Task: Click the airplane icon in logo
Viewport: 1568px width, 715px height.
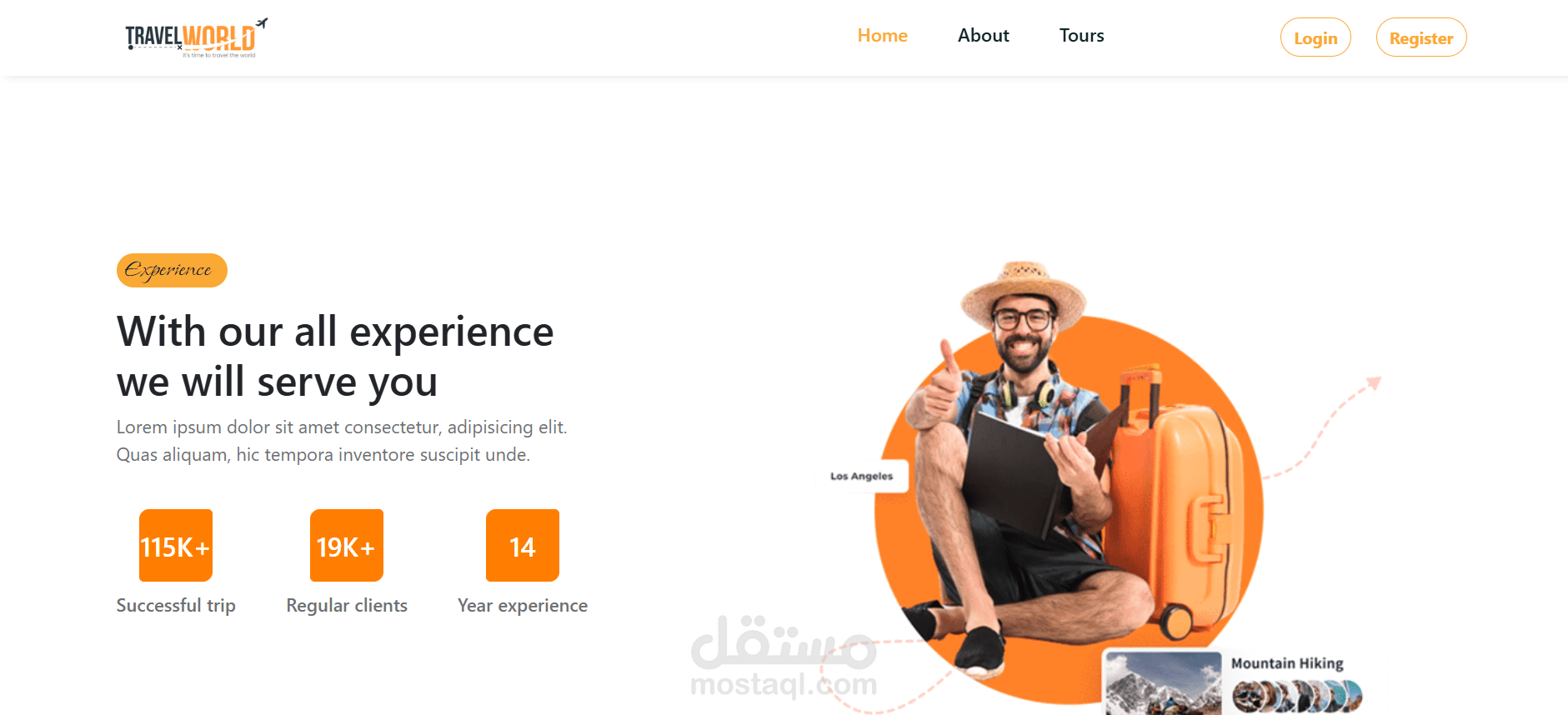Action: (262, 23)
